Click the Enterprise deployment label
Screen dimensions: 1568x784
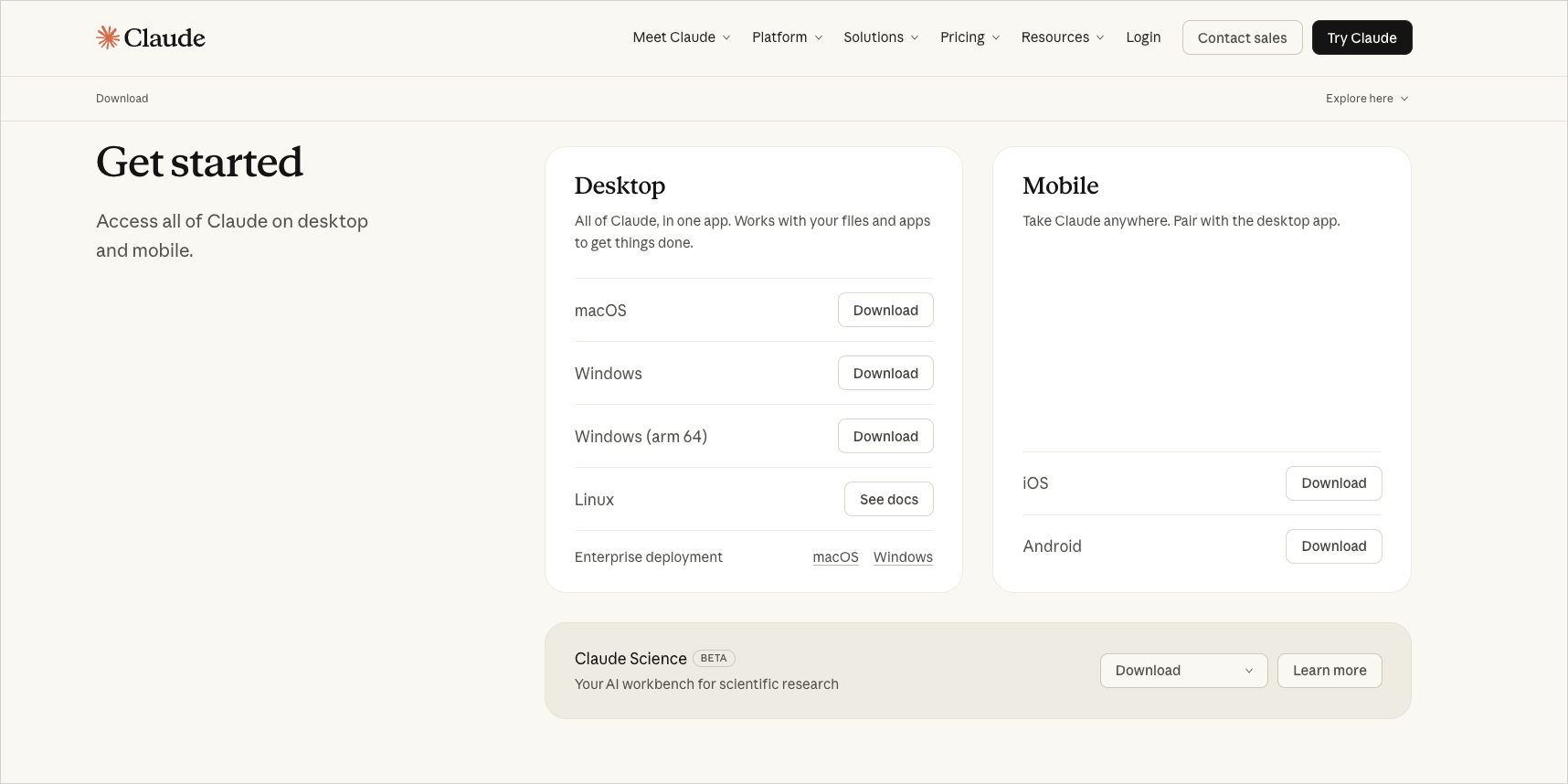pyautogui.click(x=649, y=557)
